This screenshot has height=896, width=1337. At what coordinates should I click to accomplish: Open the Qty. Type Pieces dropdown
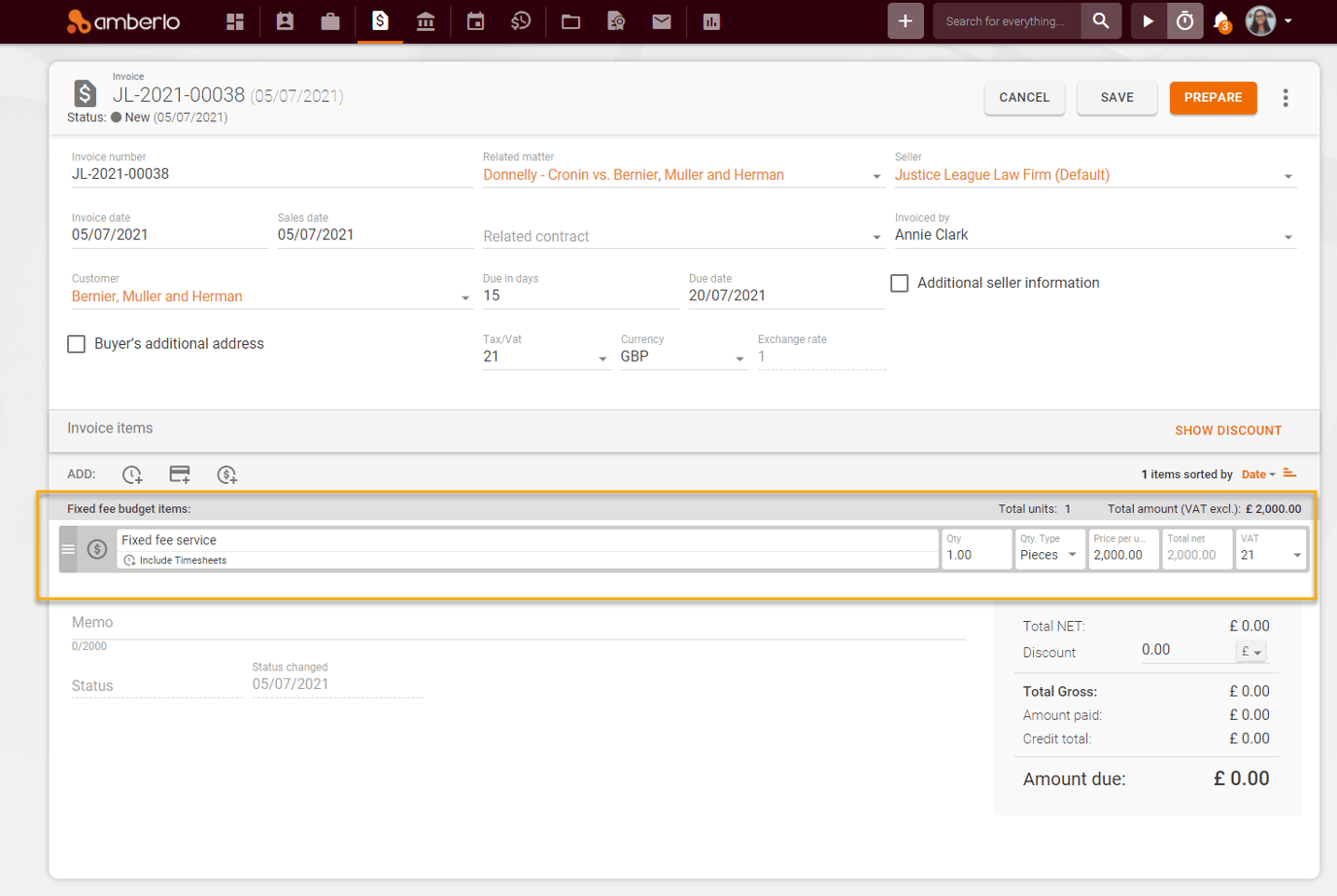(1073, 554)
